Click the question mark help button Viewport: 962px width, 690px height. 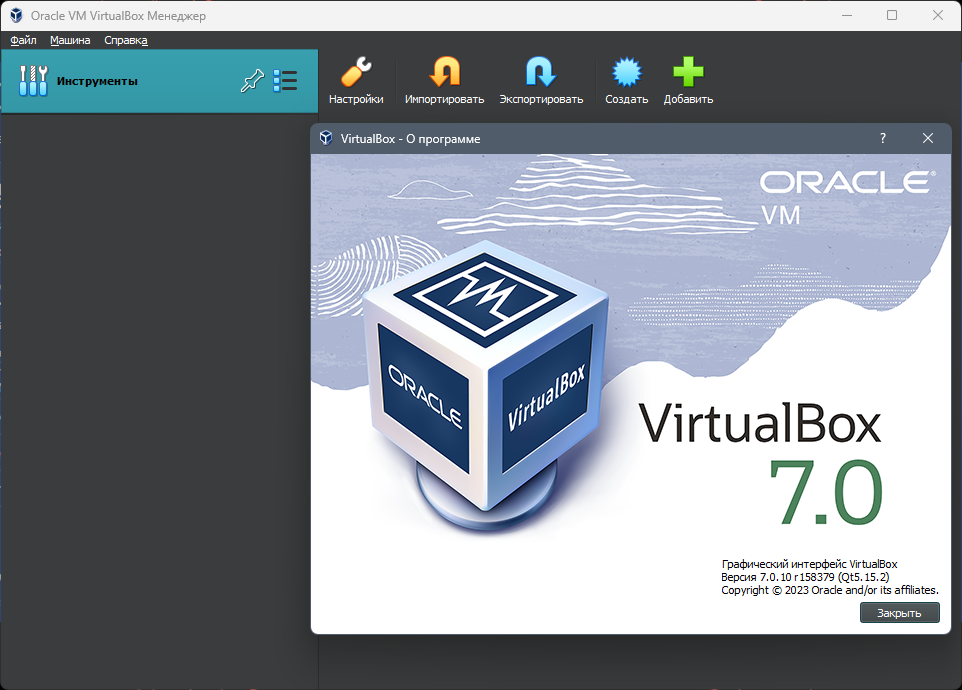tap(883, 138)
